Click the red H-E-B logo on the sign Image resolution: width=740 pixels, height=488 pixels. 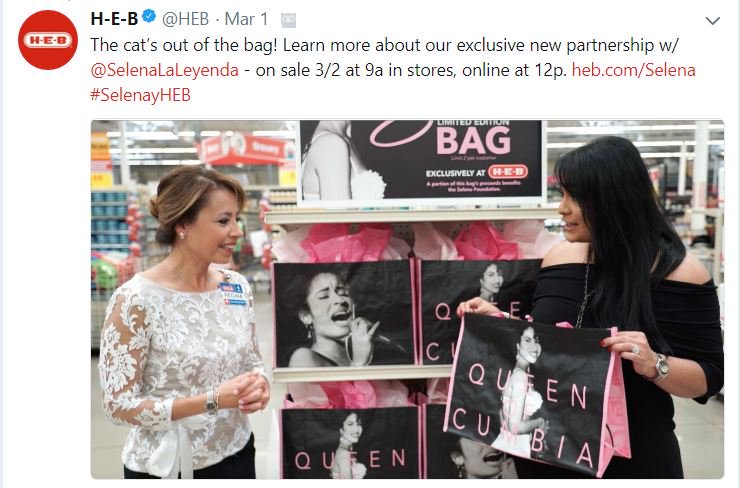click(x=508, y=171)
